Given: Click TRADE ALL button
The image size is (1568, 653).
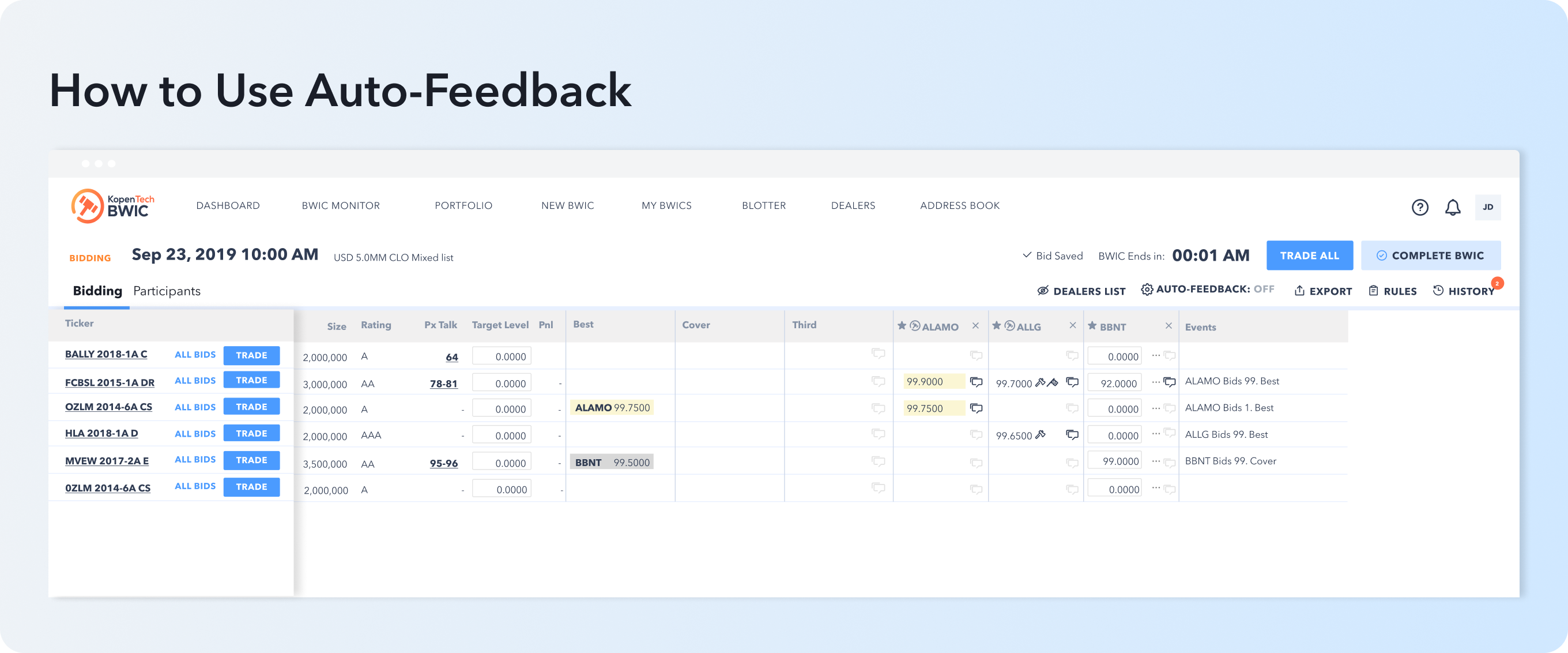Looking at the screenshot, I should (x=1309, y=256).
